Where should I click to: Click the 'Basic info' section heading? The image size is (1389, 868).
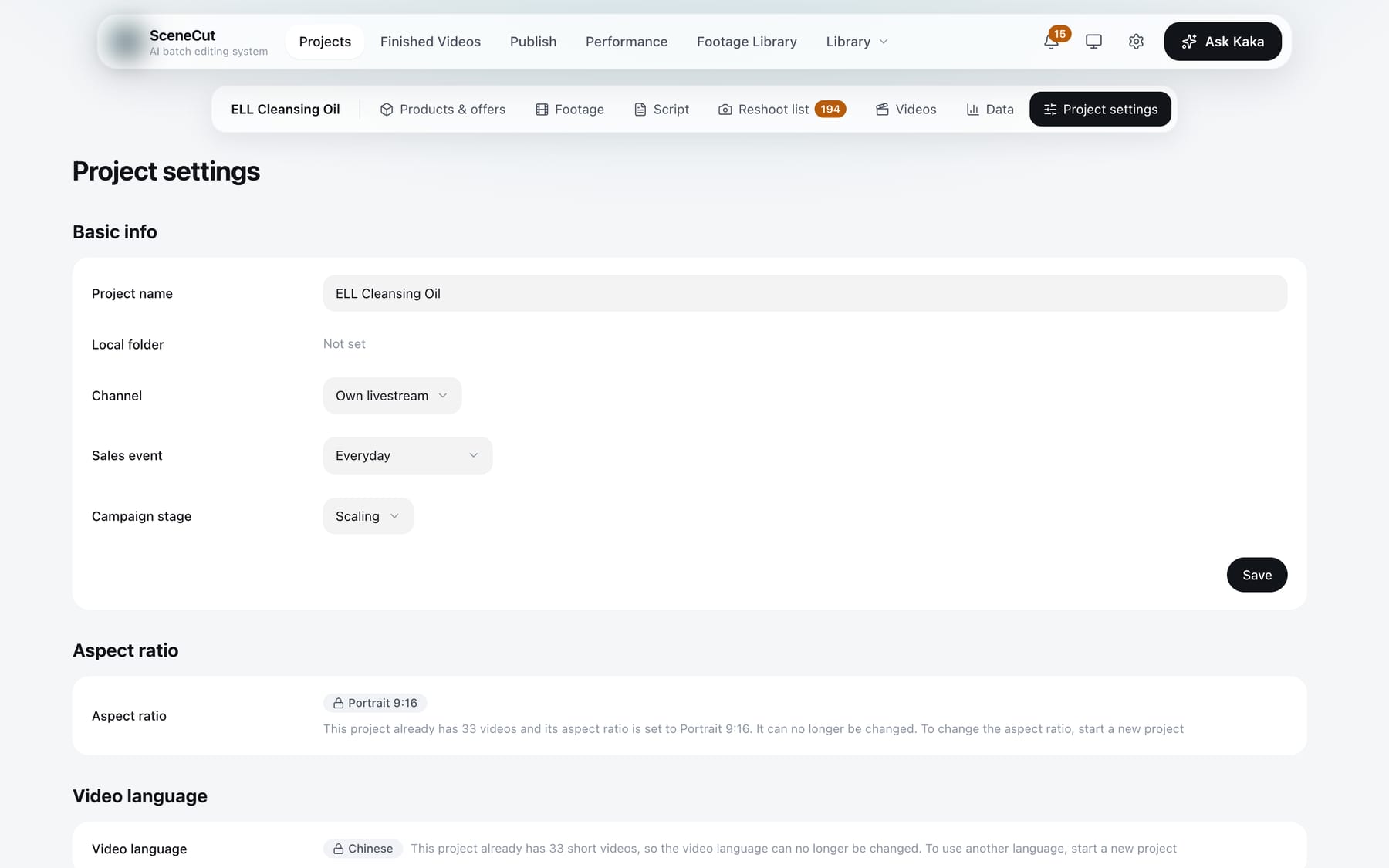tap(115, 232)
